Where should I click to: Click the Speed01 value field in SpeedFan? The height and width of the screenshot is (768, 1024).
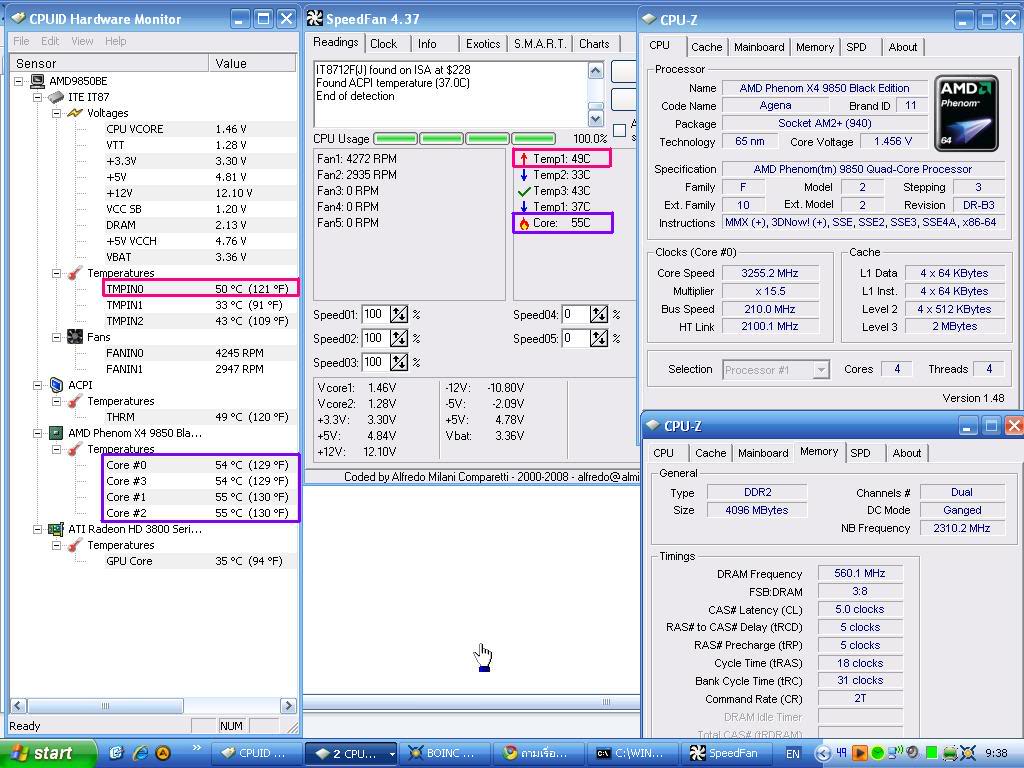point(376,315)
